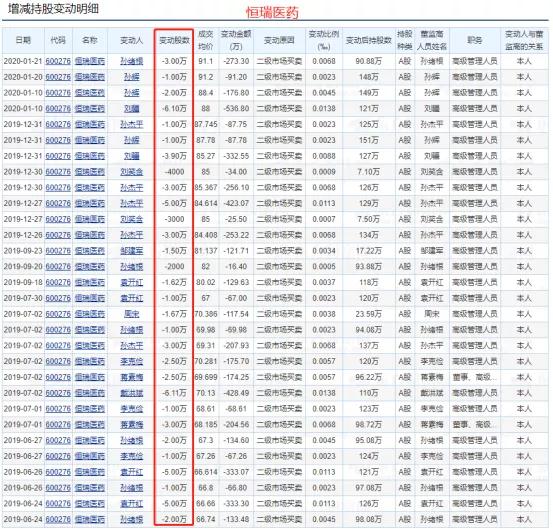Select the 17.22万 holdings cell
Viewport: 553px width, 529px height.
click(x=369, y=251)
